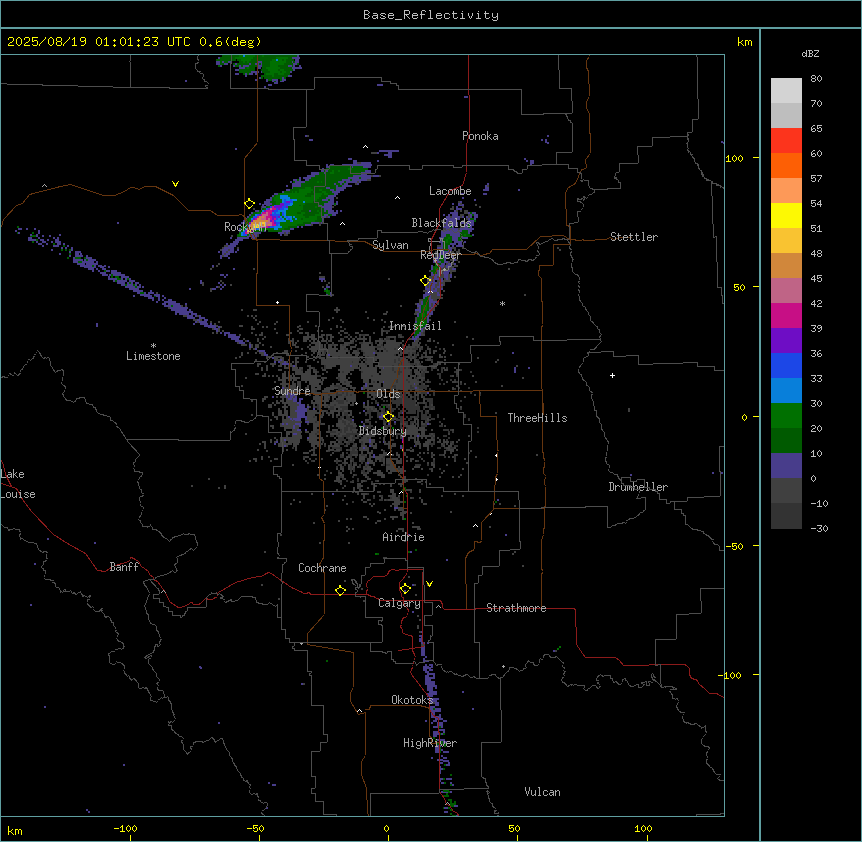Pick the bright green 20–30 dBZ swatch
The height and width of the screenshot is (842, 862).
click(786, 416)
